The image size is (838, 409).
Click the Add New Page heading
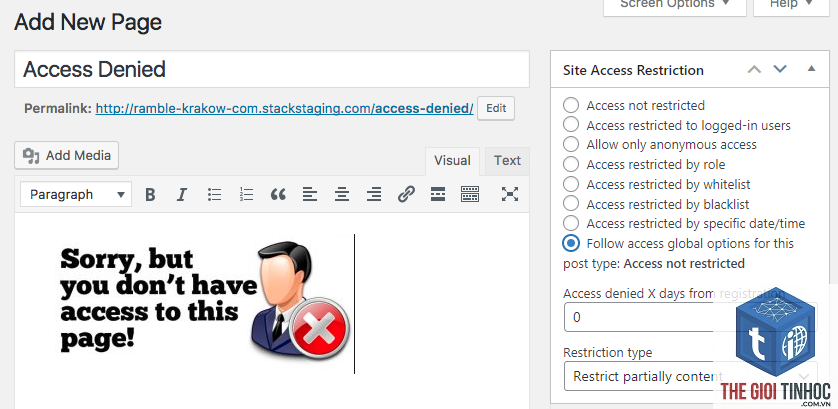(88, 22)
